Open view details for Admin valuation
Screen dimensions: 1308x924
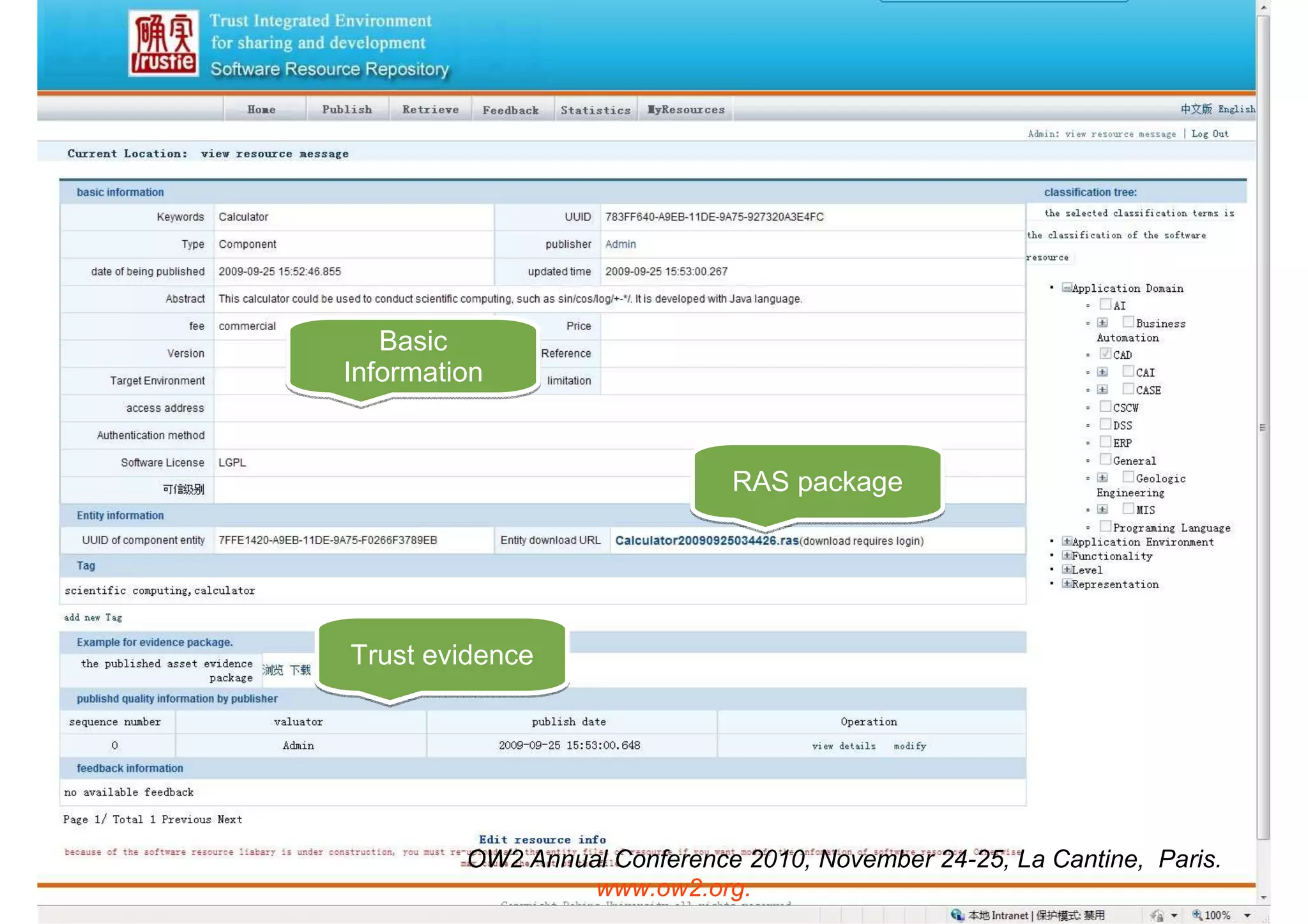(x=844, y=746)
